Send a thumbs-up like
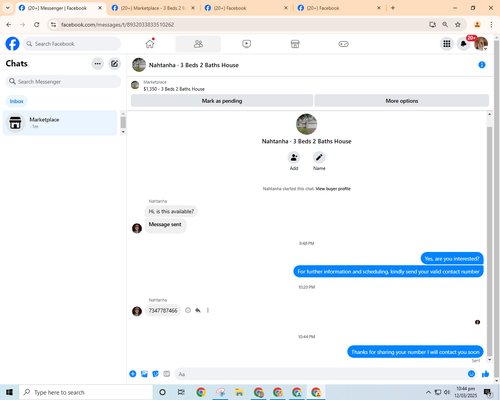This screenshot has width=500, height=400. click(485, 374)
